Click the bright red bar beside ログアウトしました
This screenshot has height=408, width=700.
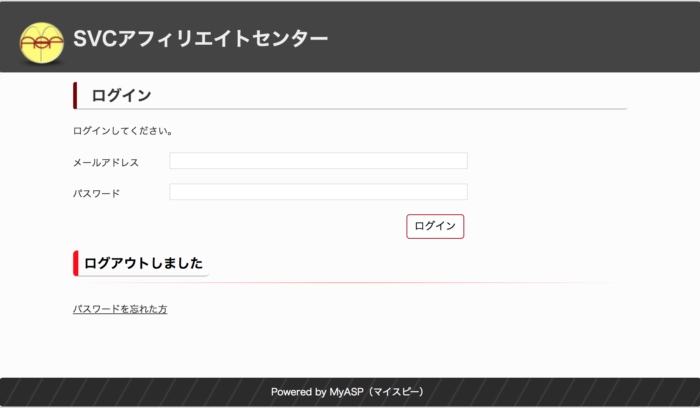[x=75, y=264]
